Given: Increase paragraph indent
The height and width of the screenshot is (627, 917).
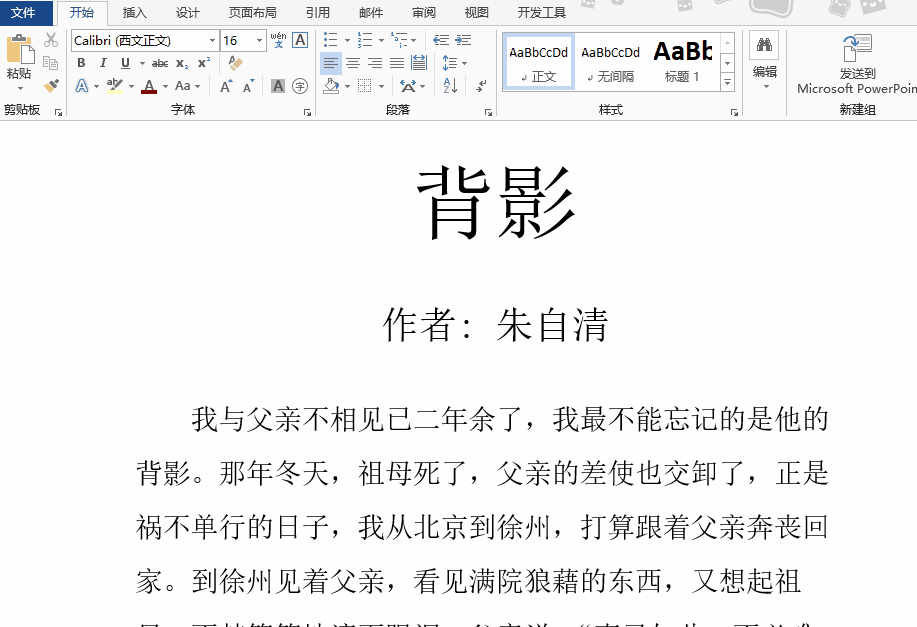Looking at the screenshot, I should pos(463,40).
